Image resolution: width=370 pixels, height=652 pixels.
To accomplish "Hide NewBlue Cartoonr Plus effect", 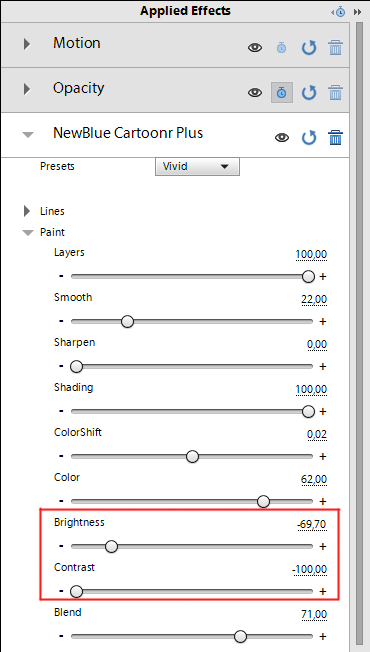I will [282, 138].
